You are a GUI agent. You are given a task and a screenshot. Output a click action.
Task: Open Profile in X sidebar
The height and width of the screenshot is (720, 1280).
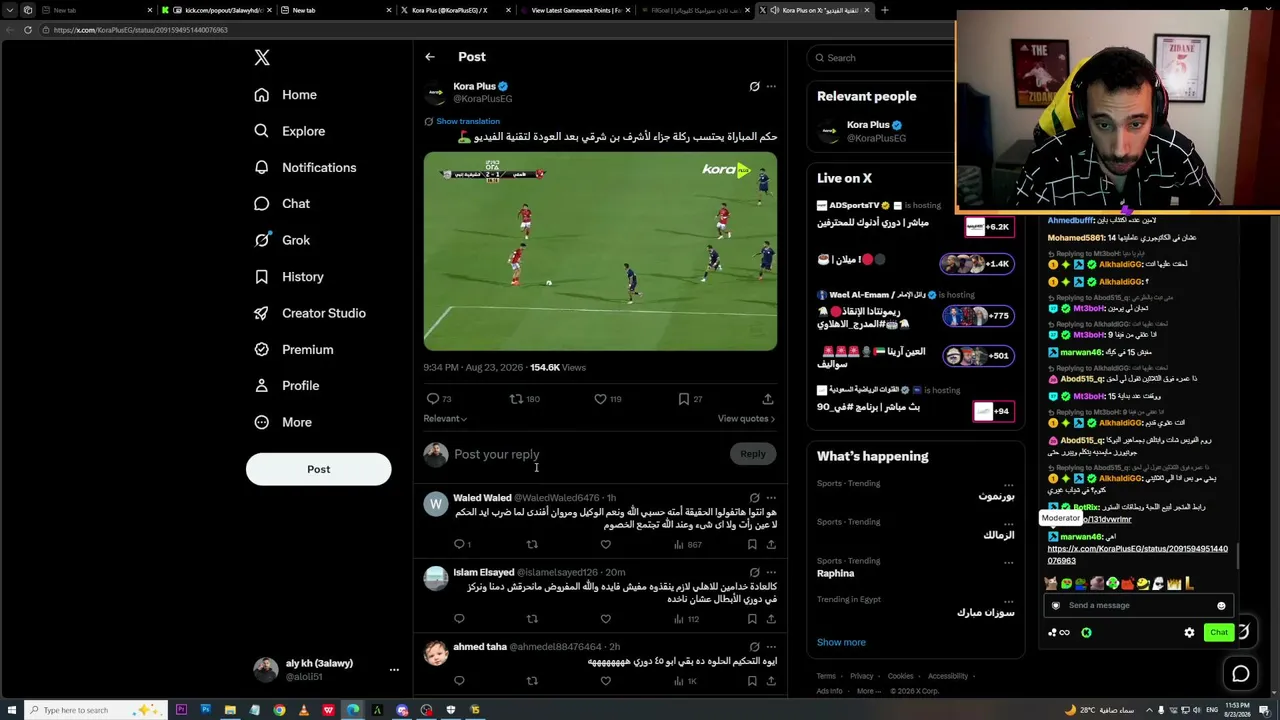[287, 386]
